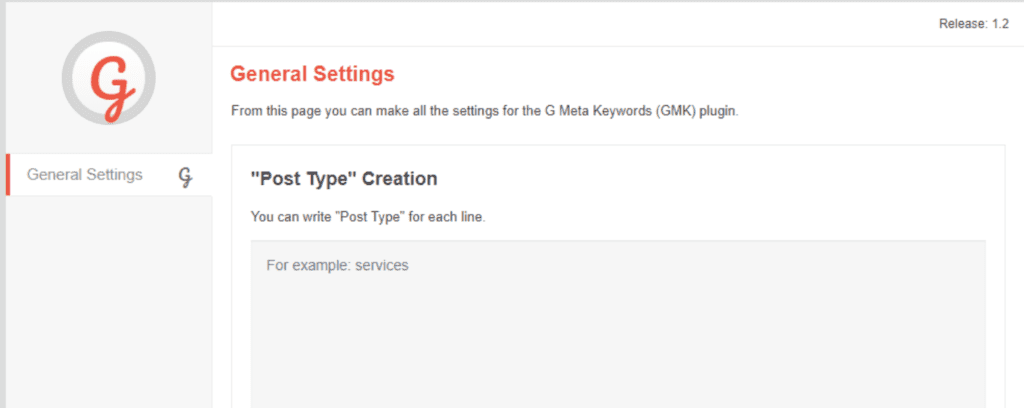Click the G Meta Keywords plugin description text
This screenshot has height=408, width=1024.
(x=484, y=109)
